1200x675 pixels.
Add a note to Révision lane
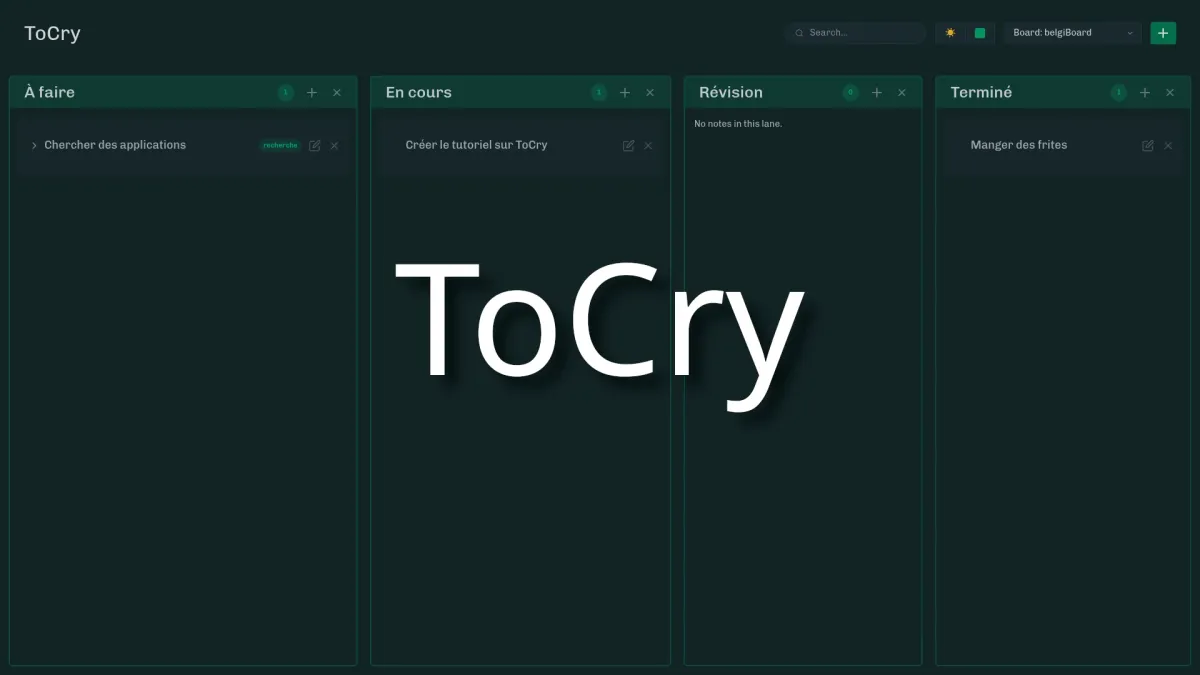click(x=877, y=93)
